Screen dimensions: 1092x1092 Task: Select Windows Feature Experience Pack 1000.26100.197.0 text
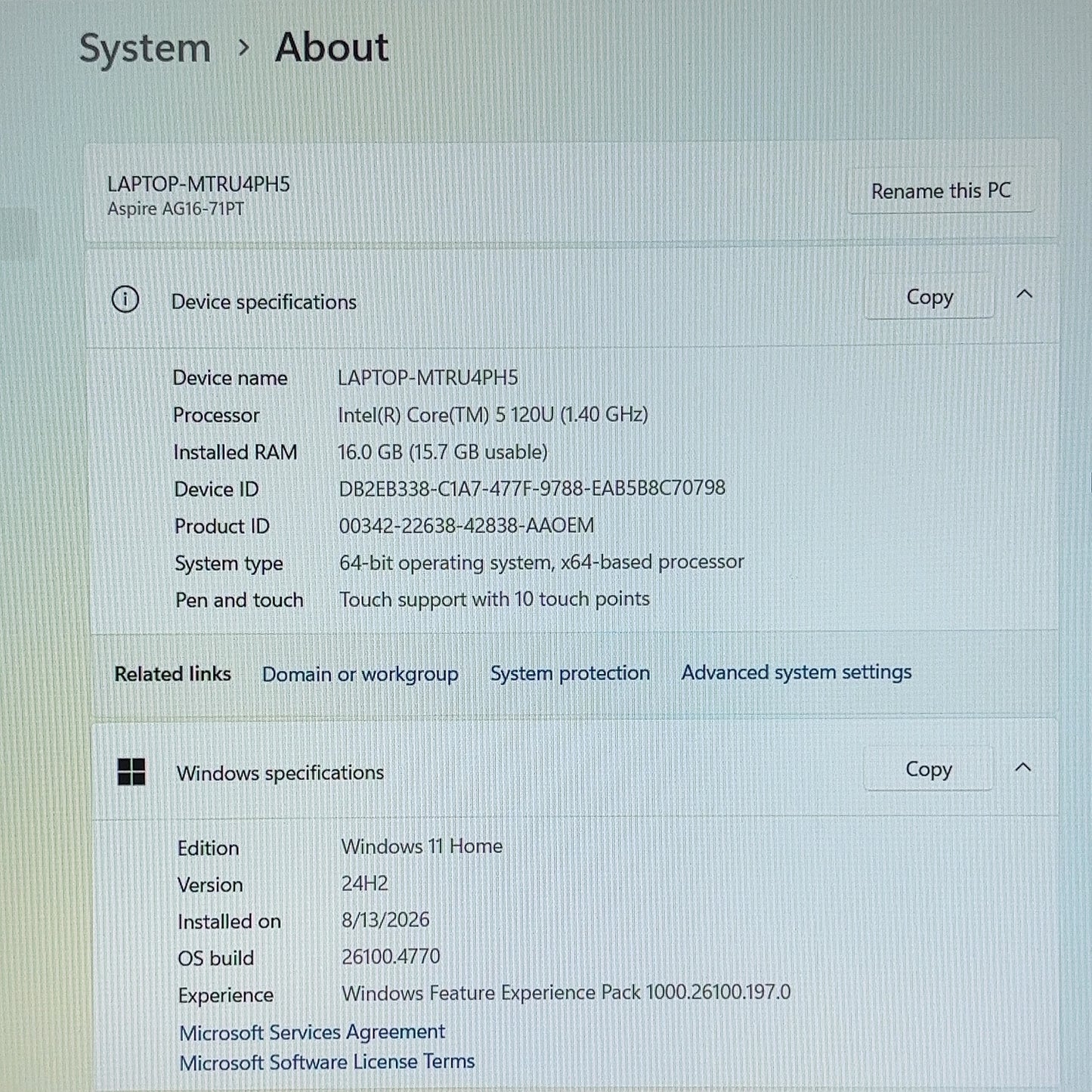coord(566,993)
